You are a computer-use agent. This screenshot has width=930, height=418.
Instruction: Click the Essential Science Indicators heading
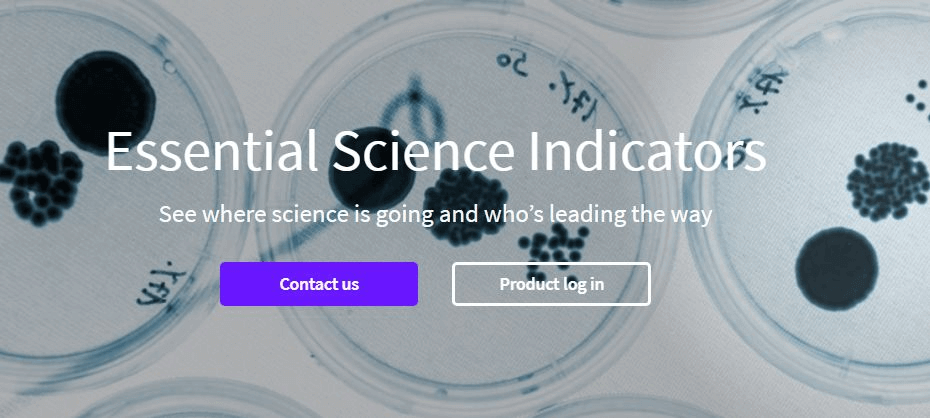436,151
